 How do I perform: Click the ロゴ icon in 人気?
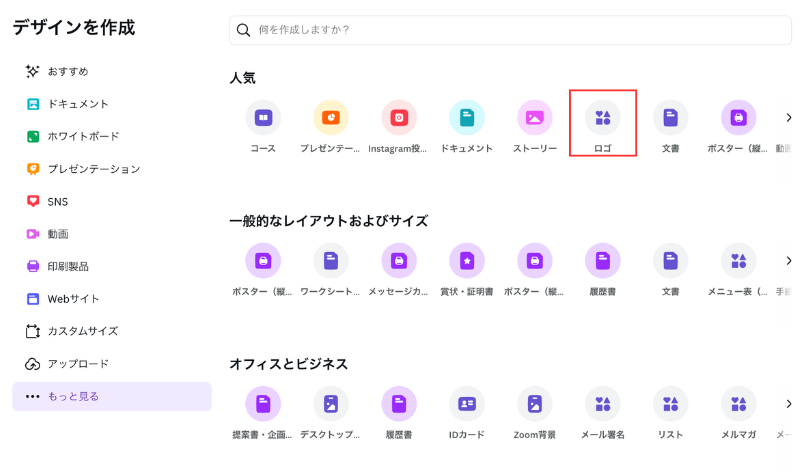click(x=603, y=118)
